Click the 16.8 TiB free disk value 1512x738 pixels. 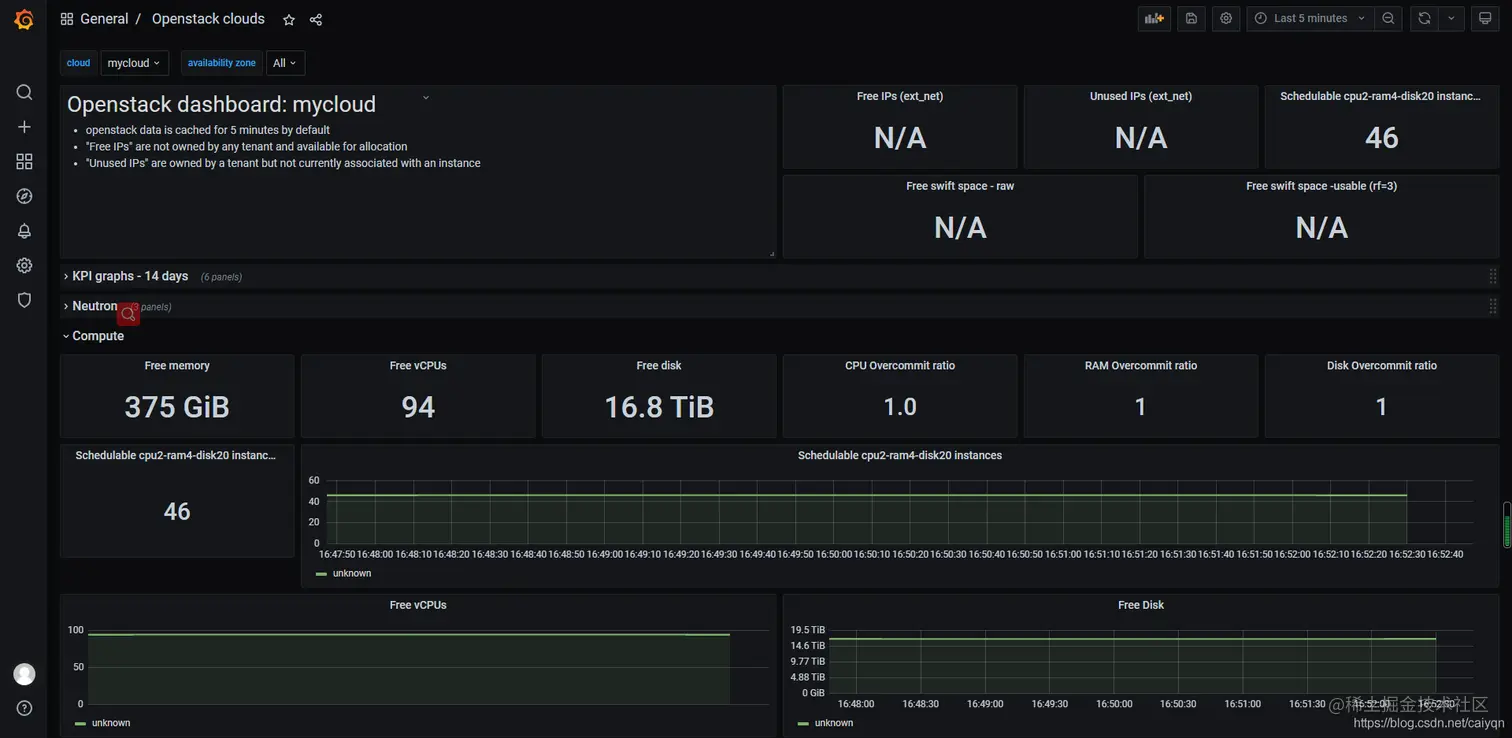(x=659, y=407)
